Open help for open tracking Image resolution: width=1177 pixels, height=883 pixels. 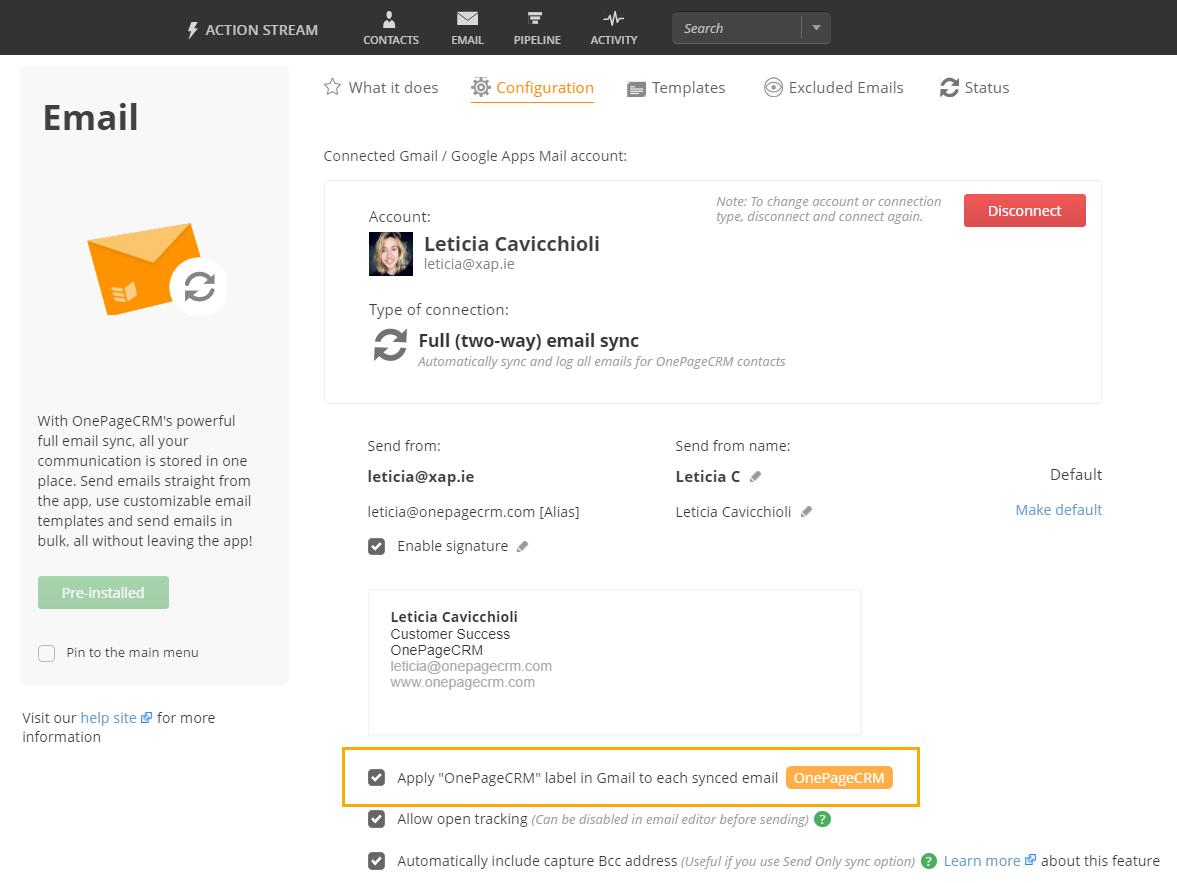click(x=823, y=819)
